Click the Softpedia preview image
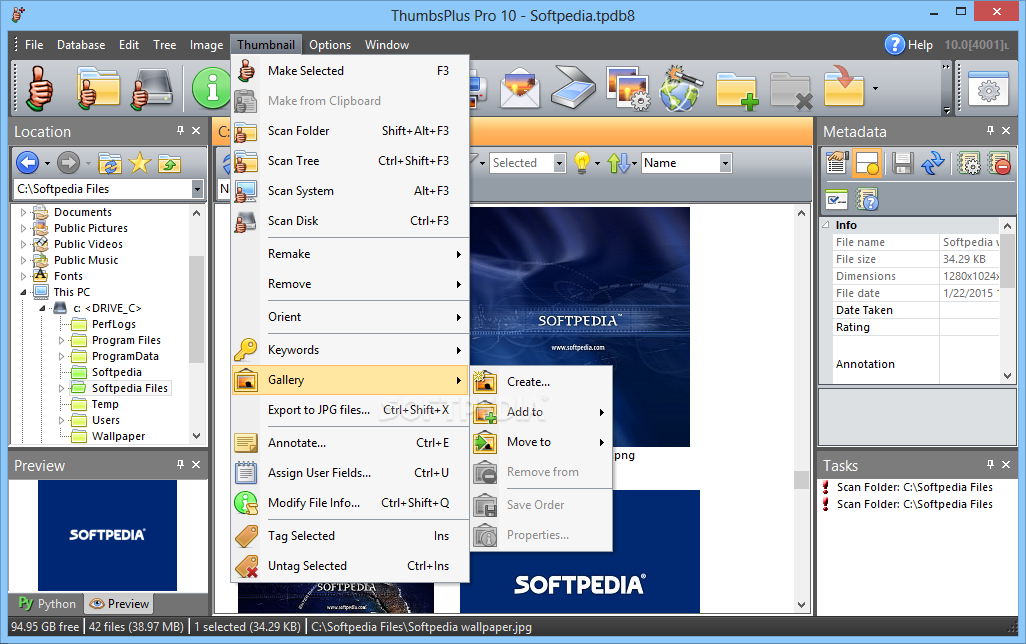 107,535
